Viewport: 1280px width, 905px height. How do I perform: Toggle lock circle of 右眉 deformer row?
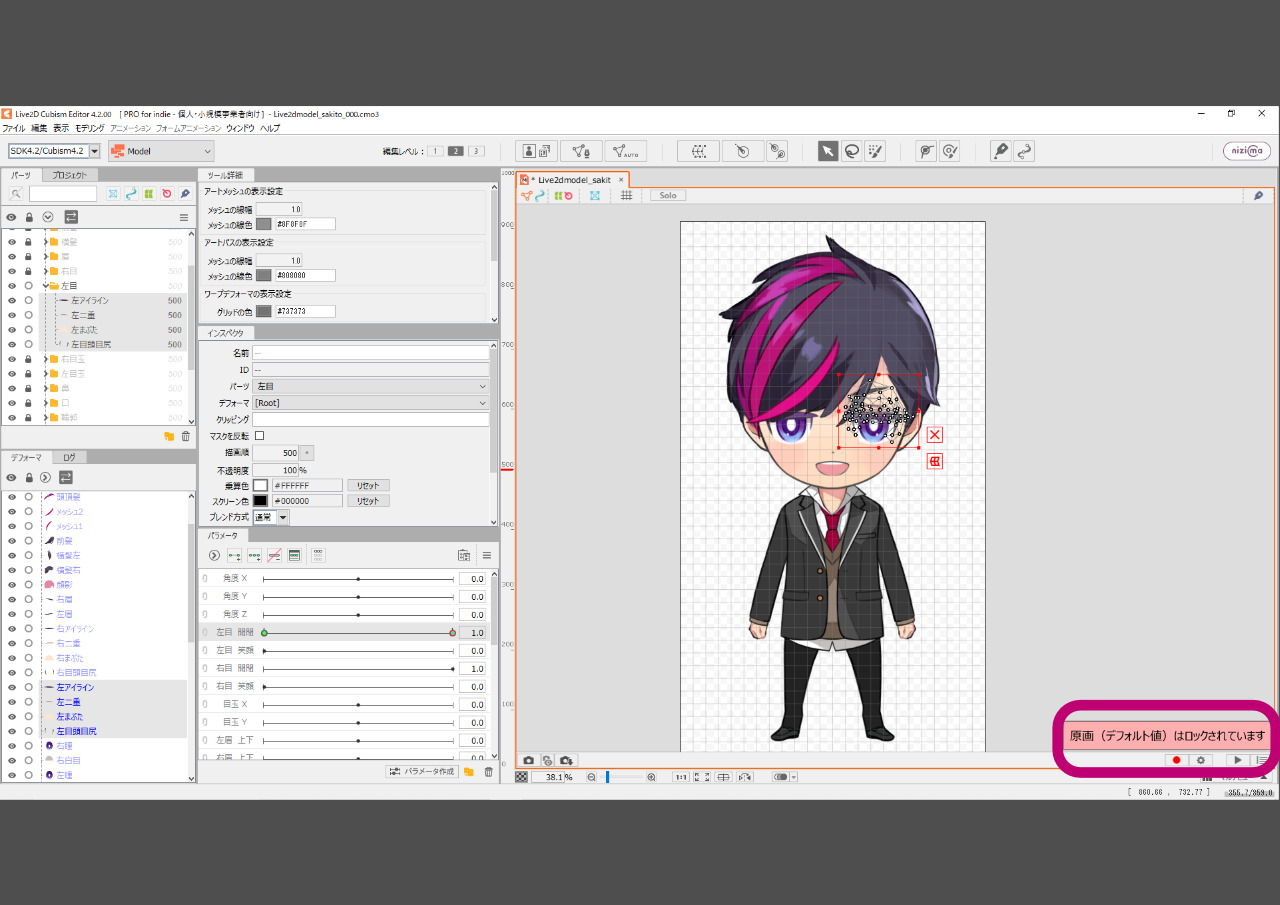pyautogui.click(x=28, y=599)
